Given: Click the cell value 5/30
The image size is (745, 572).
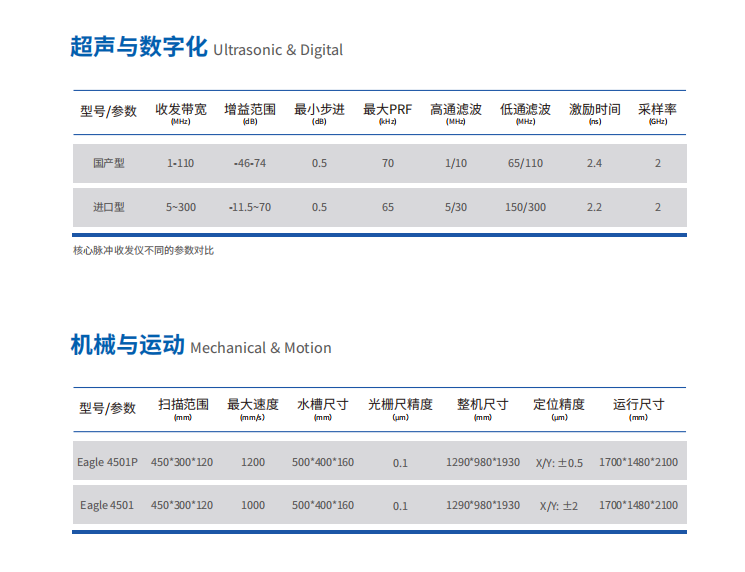Looking at the screenshot, I should click(x=456, y=207).
